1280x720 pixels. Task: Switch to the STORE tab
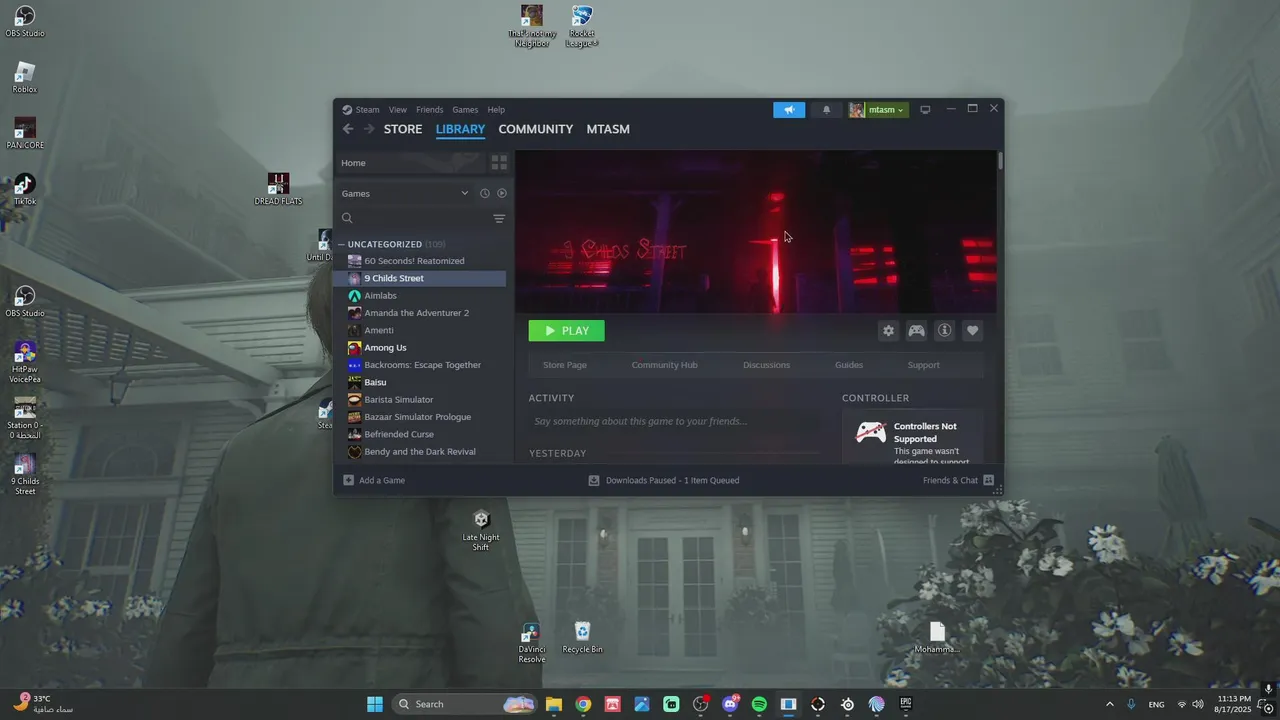click(403, 129)
